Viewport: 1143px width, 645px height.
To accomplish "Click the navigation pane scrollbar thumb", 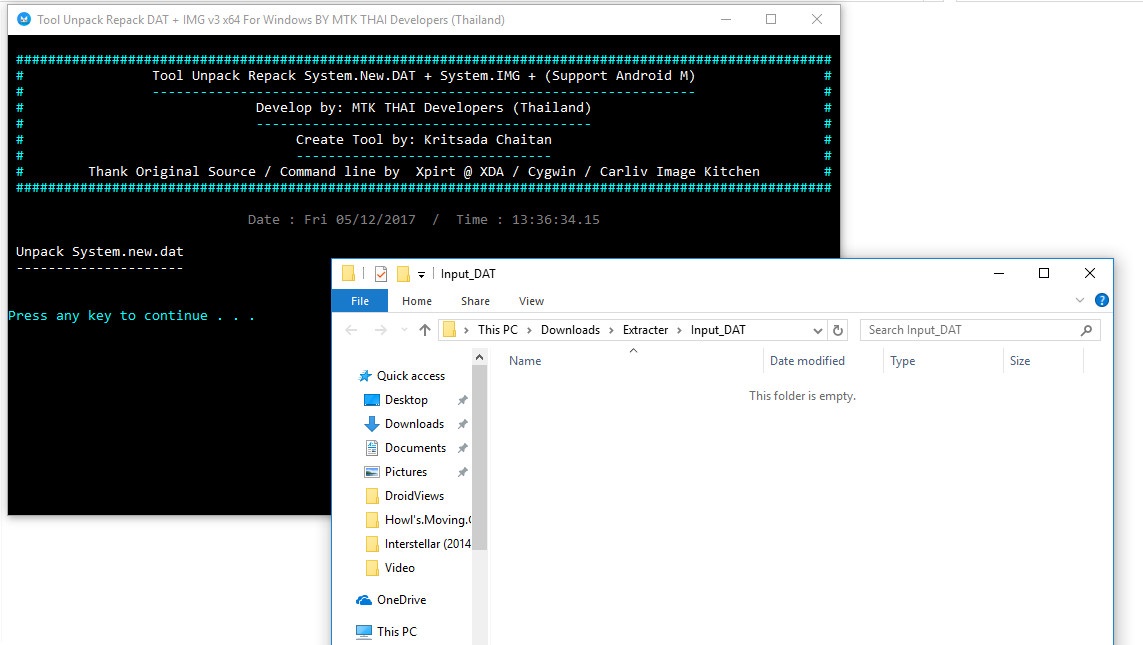I will (x=479, y=456).
